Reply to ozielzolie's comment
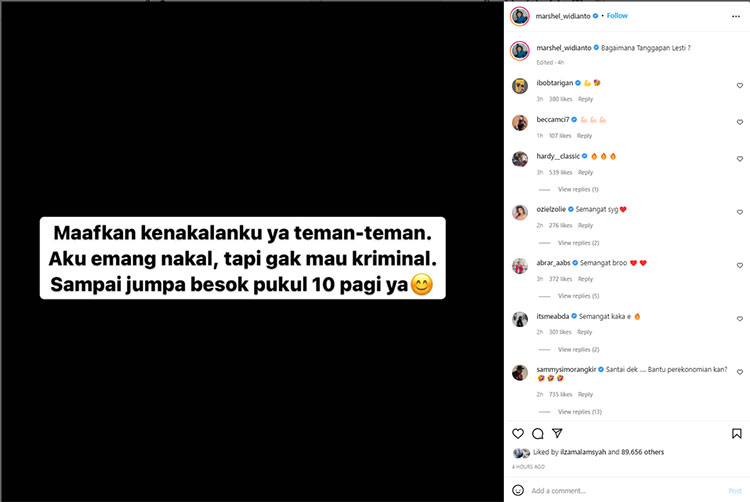 (x=585, y=225)
